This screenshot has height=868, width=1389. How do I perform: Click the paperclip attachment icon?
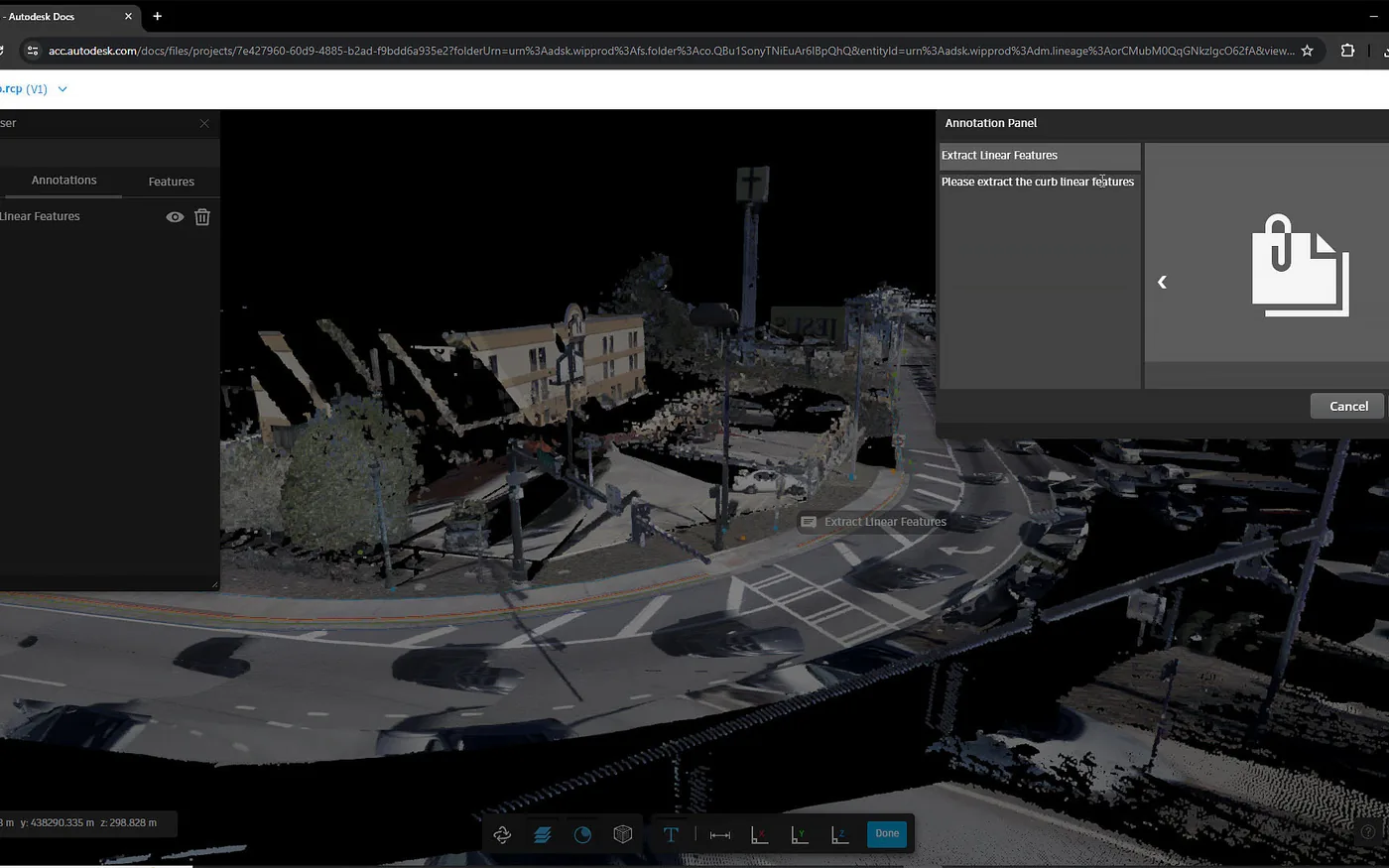pyautogui.click(x=1300, y=265)
